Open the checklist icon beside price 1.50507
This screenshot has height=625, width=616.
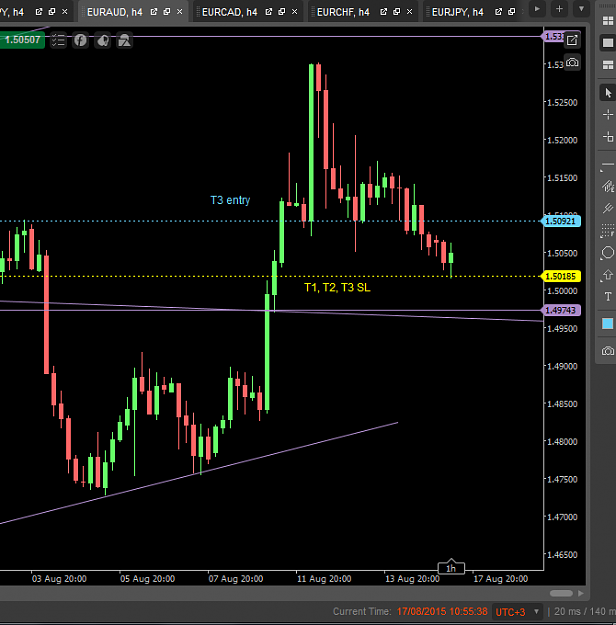tap(58, 40)
